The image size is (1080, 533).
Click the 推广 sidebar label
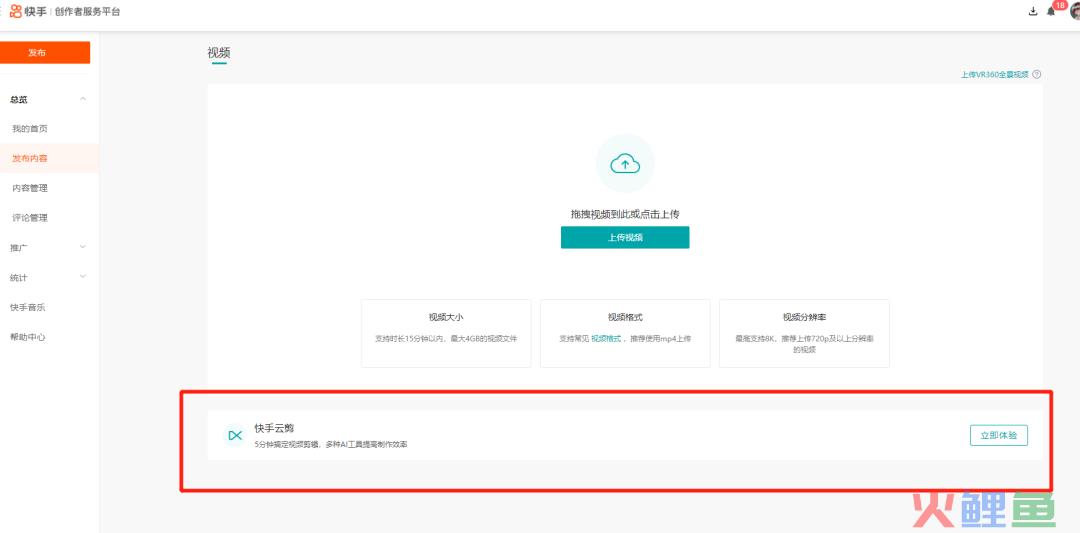pos(19,248)
